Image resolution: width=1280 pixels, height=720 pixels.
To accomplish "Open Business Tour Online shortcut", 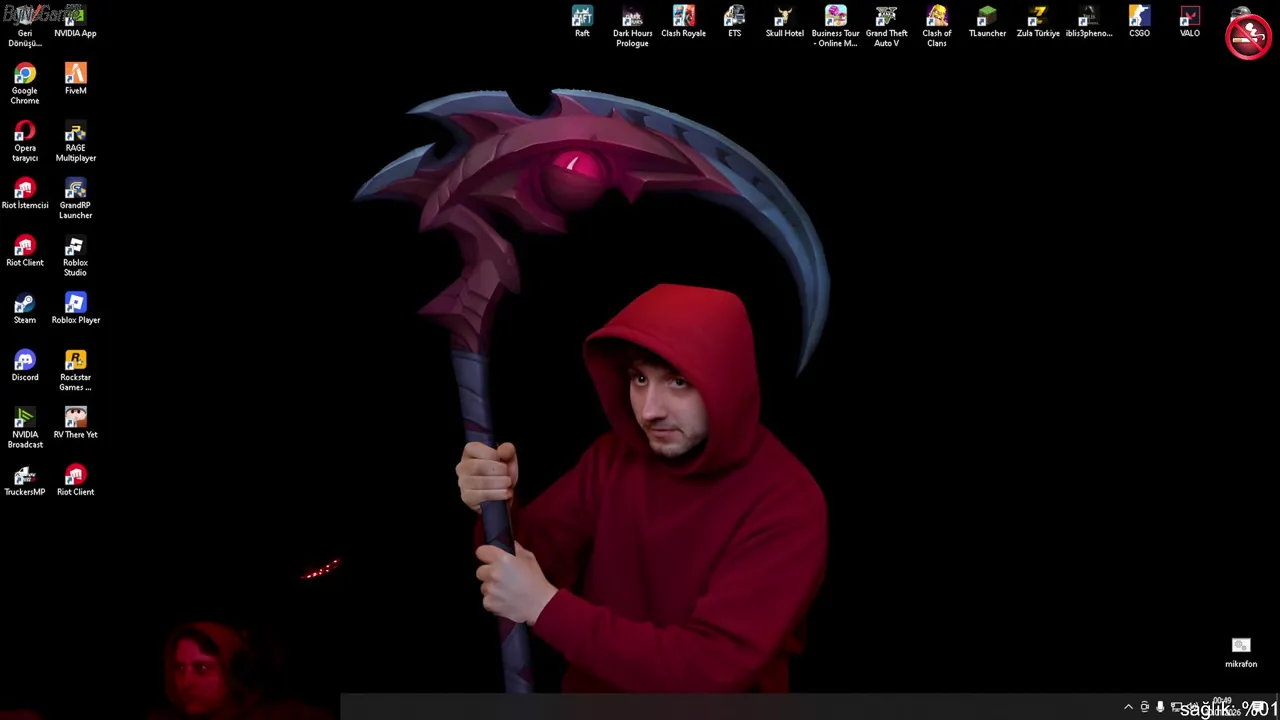I will pyautogui.click(x=835, y=26).
